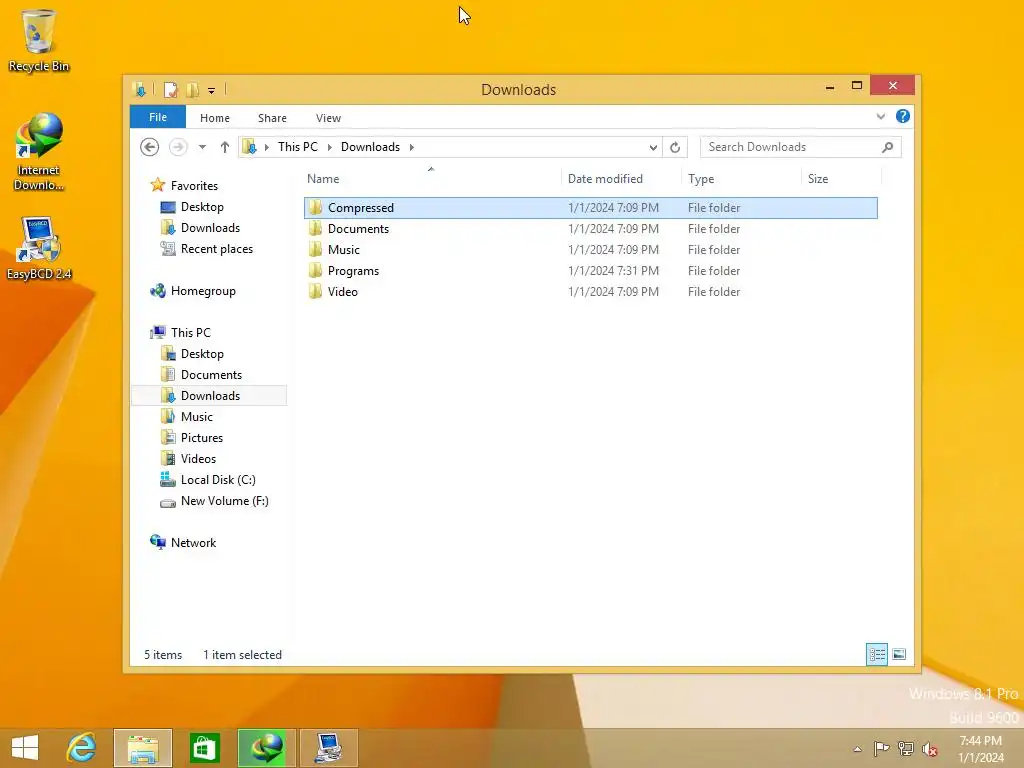Screen dimensions: 1024x768
Task: Select Downloads under This PC
Action: pos(209,396)
